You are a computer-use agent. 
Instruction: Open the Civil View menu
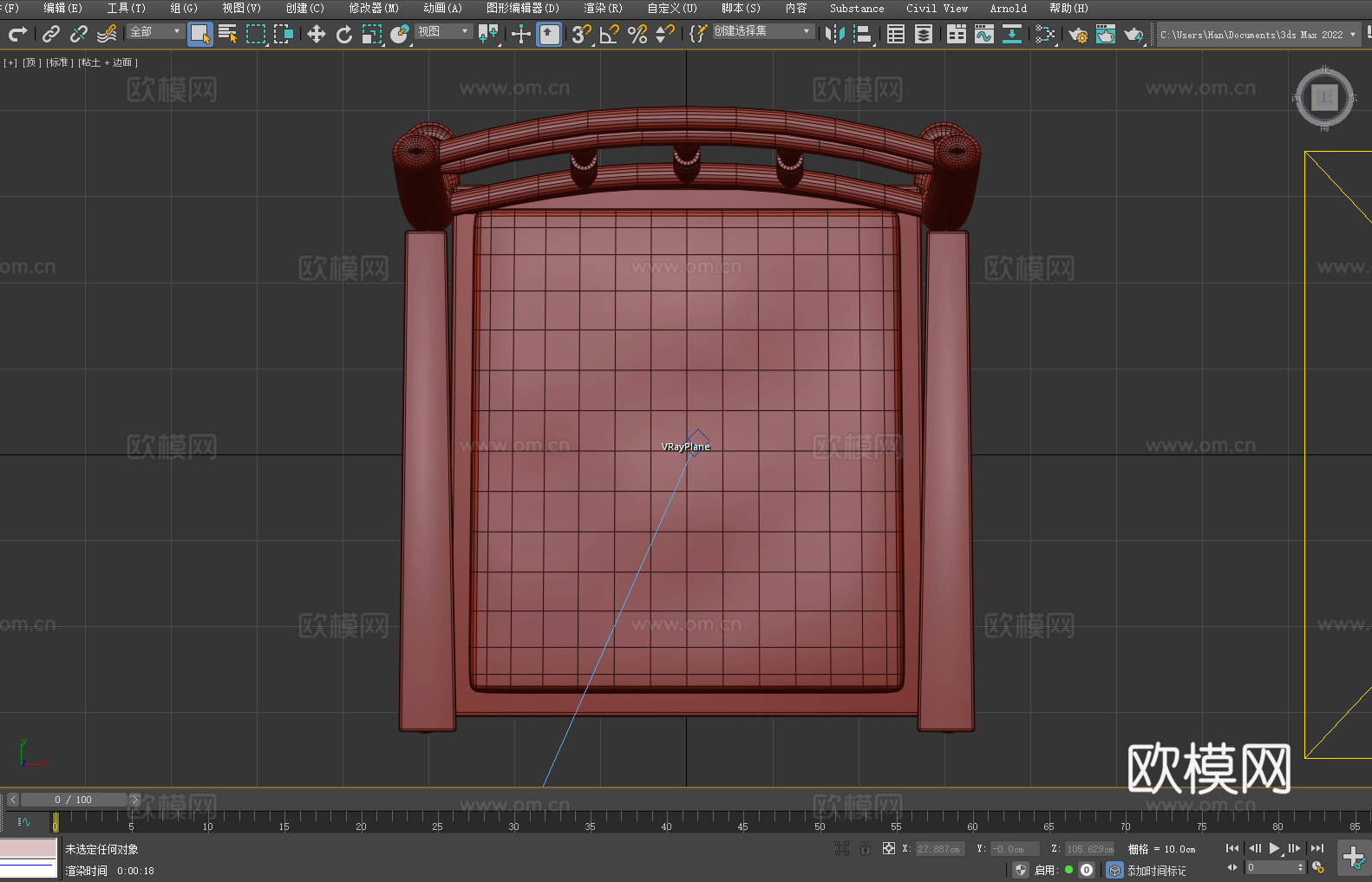point(937,8)
